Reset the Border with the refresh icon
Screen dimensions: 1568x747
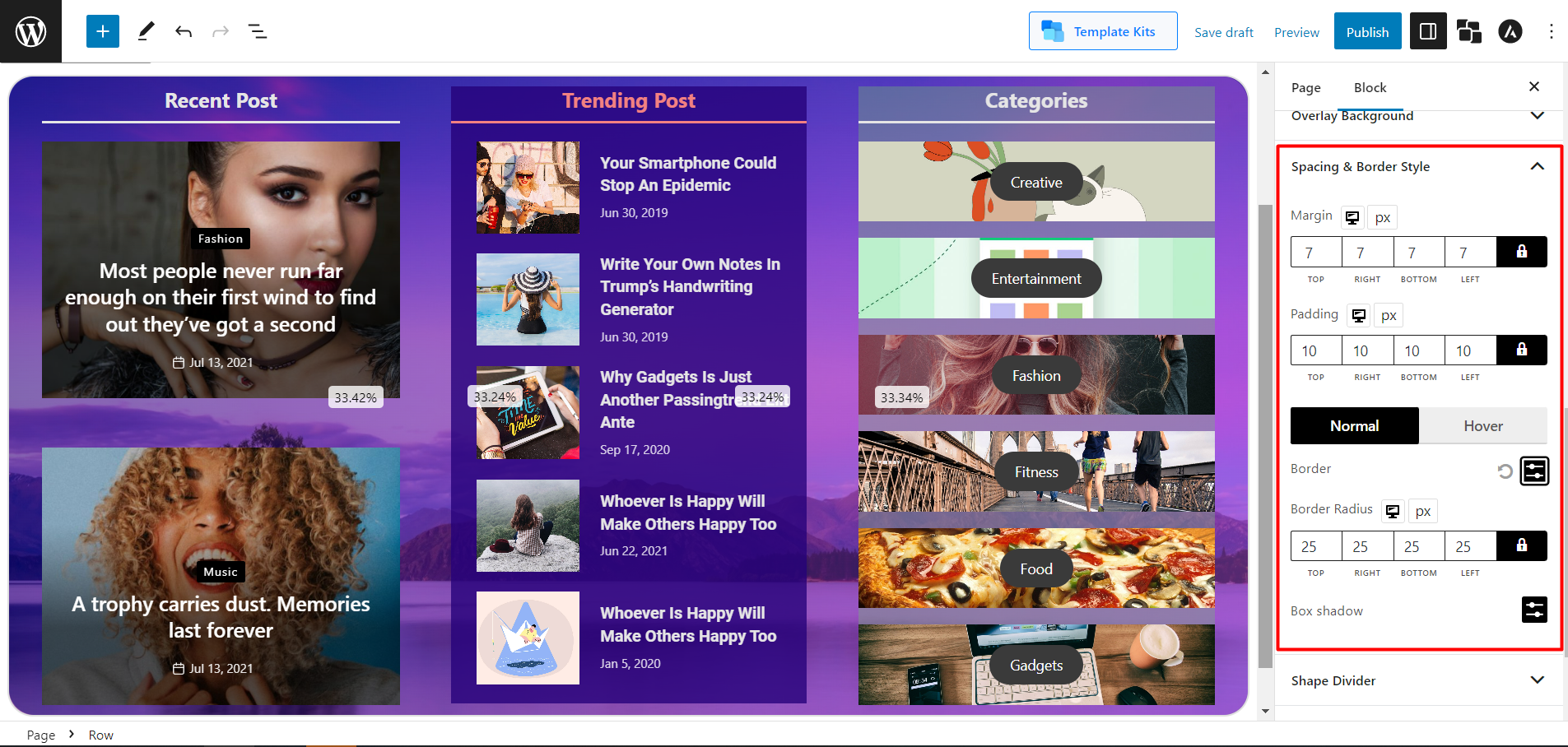1505,471
